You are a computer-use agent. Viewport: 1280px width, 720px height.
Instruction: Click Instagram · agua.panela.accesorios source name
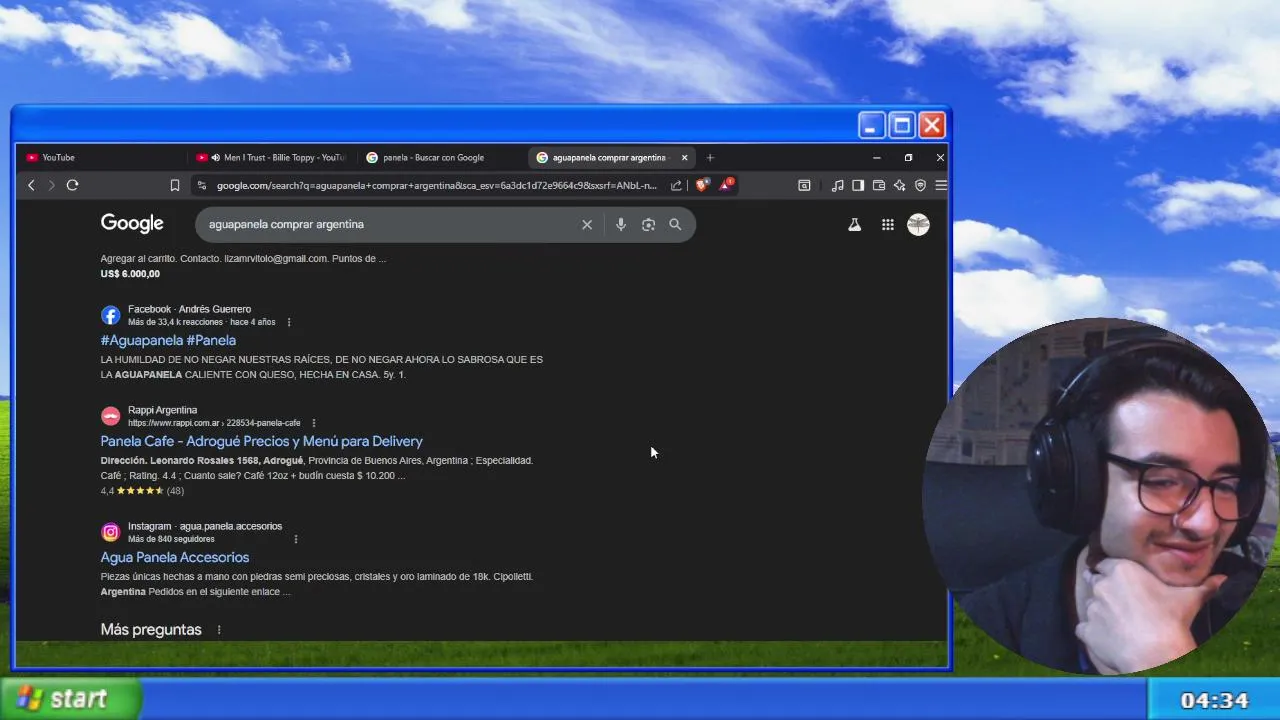pos(205,526)
